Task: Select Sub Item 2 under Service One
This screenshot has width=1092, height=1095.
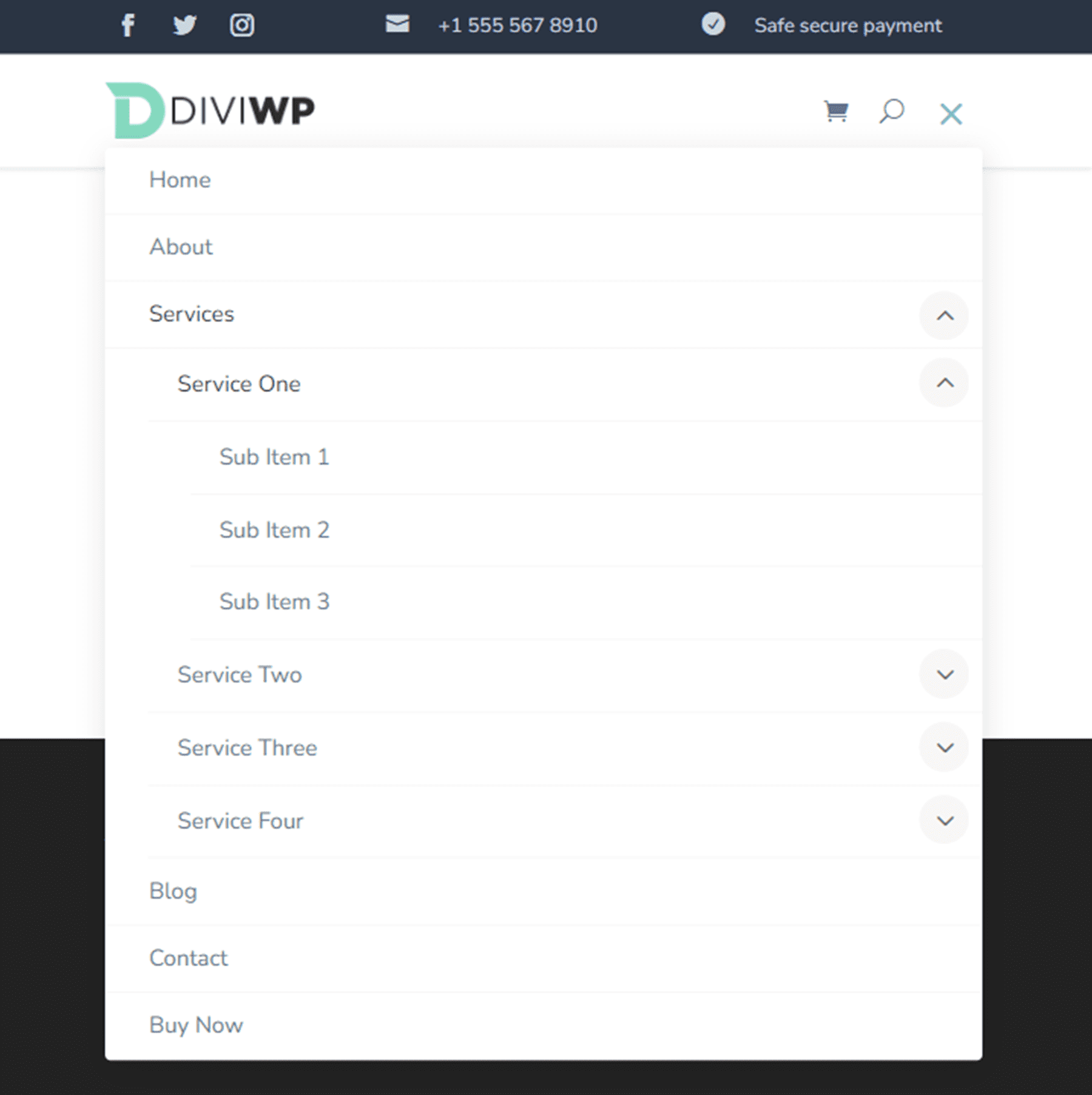Action: [274, 529]
